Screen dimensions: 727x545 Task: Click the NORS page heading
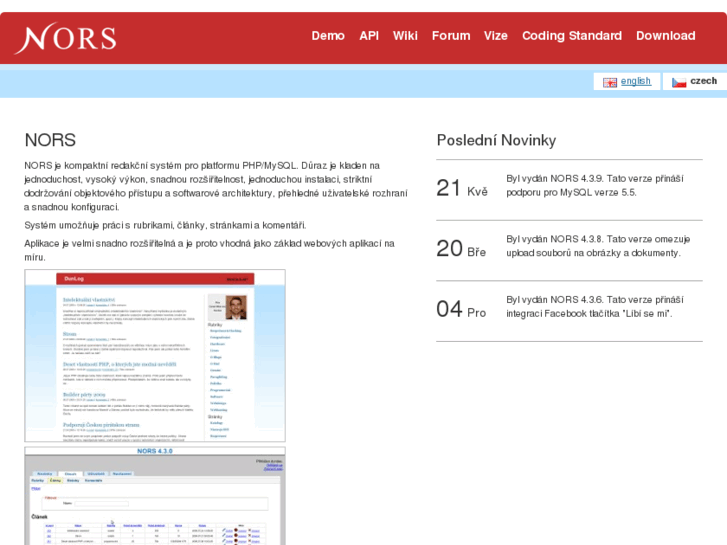pyautogui.click(x=50, y=140)
